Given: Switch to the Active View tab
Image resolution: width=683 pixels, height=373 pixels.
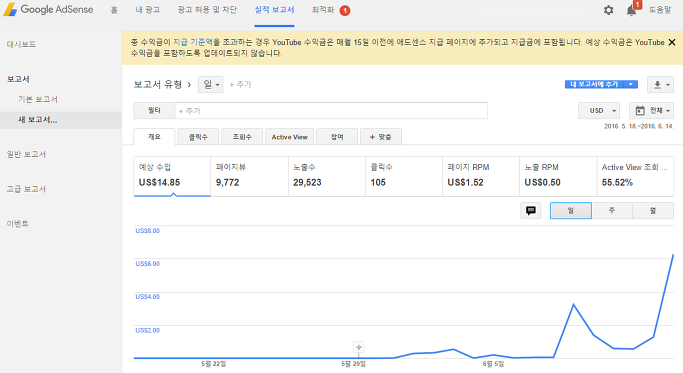Looking at the screenshot, I should tap(290, 137).
